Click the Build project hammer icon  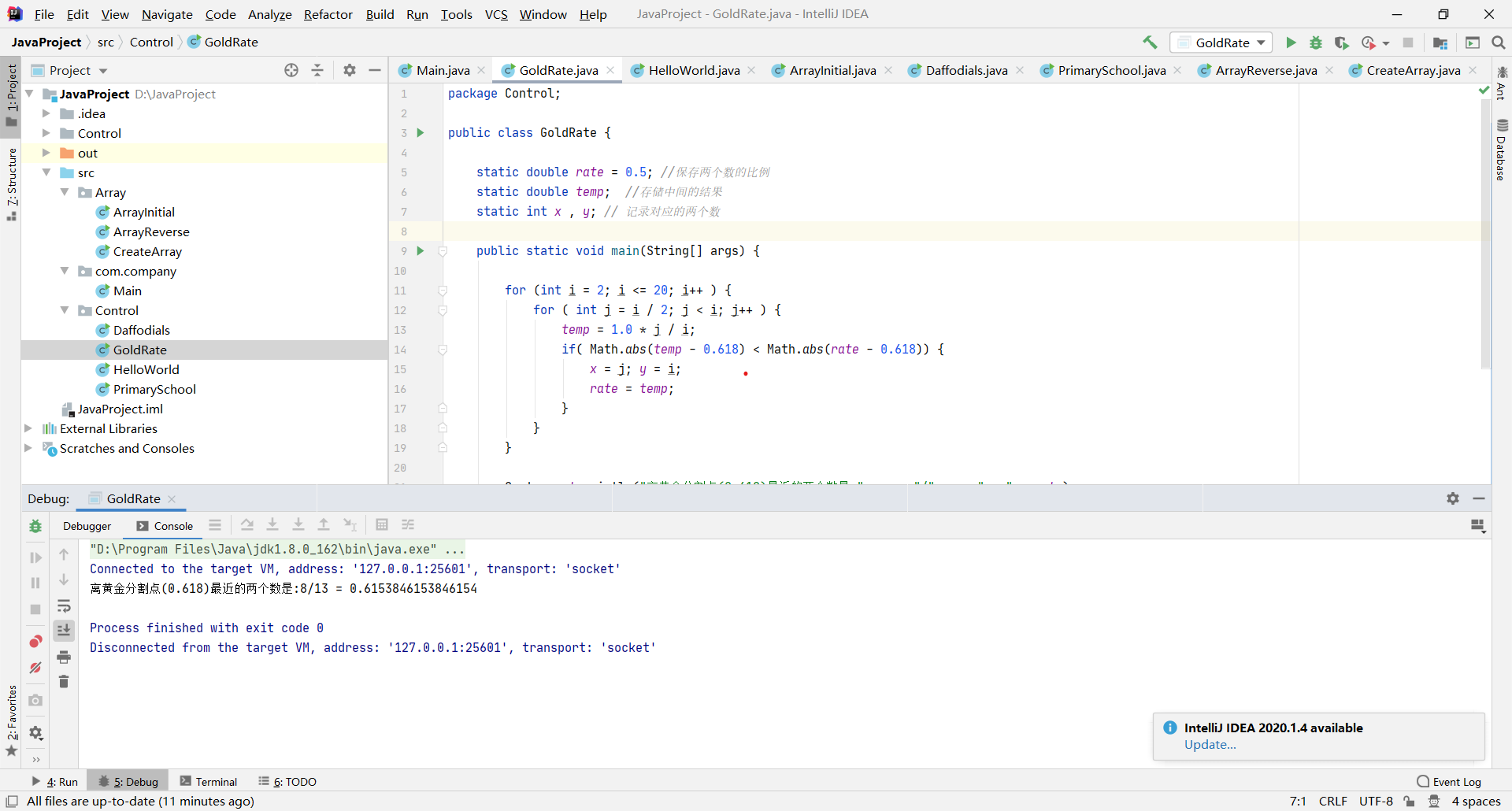pyautogui.click(x=1150, y=43)
